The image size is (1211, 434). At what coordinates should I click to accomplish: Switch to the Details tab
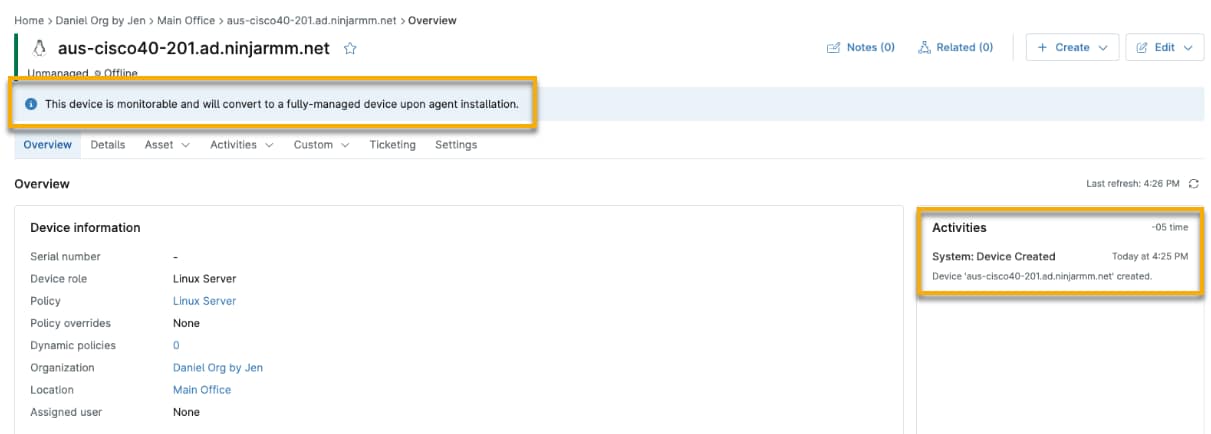(108, 145)
